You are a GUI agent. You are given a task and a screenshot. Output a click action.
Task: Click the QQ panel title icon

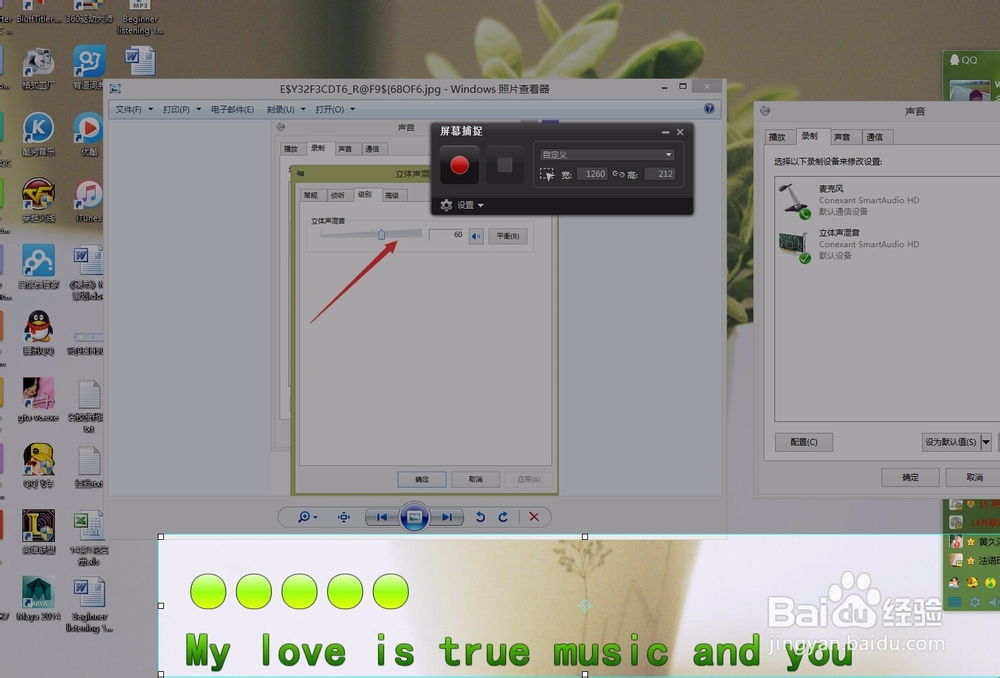954,59
